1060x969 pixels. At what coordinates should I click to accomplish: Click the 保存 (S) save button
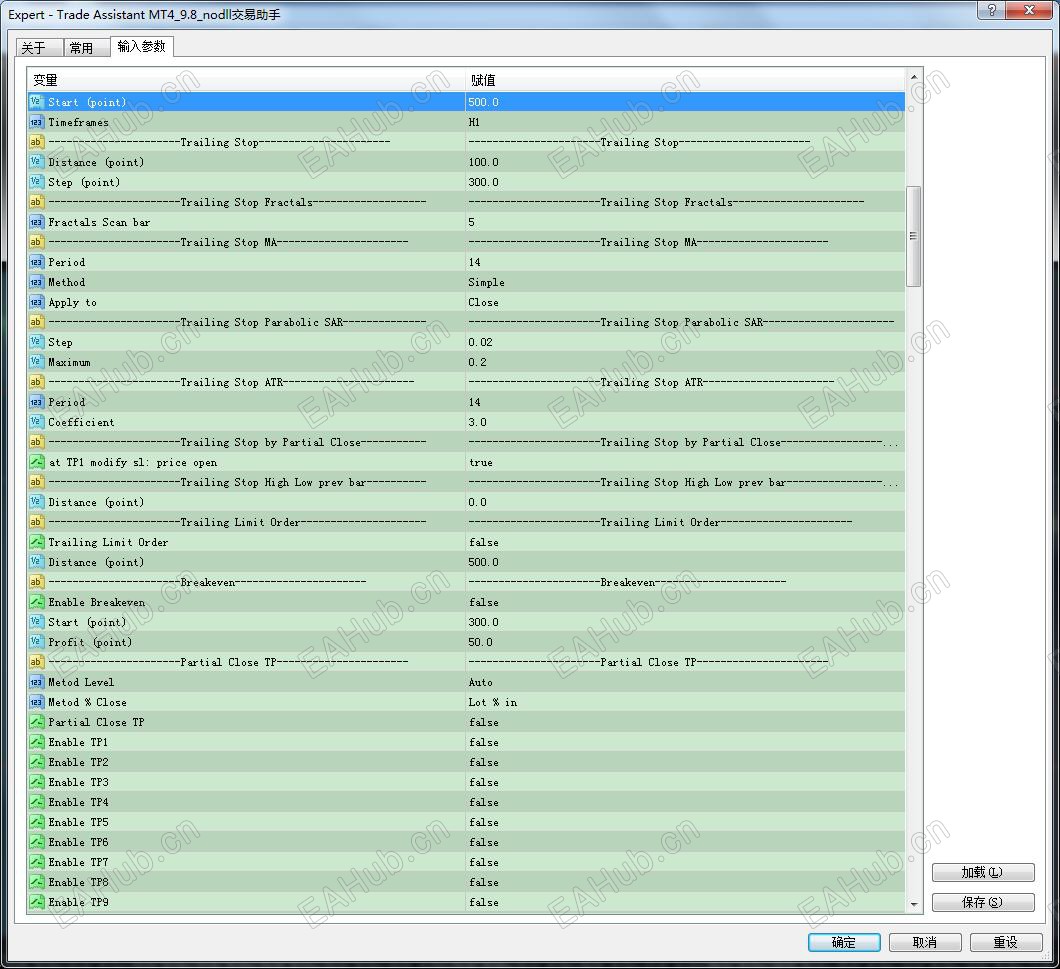coord(983,902)
